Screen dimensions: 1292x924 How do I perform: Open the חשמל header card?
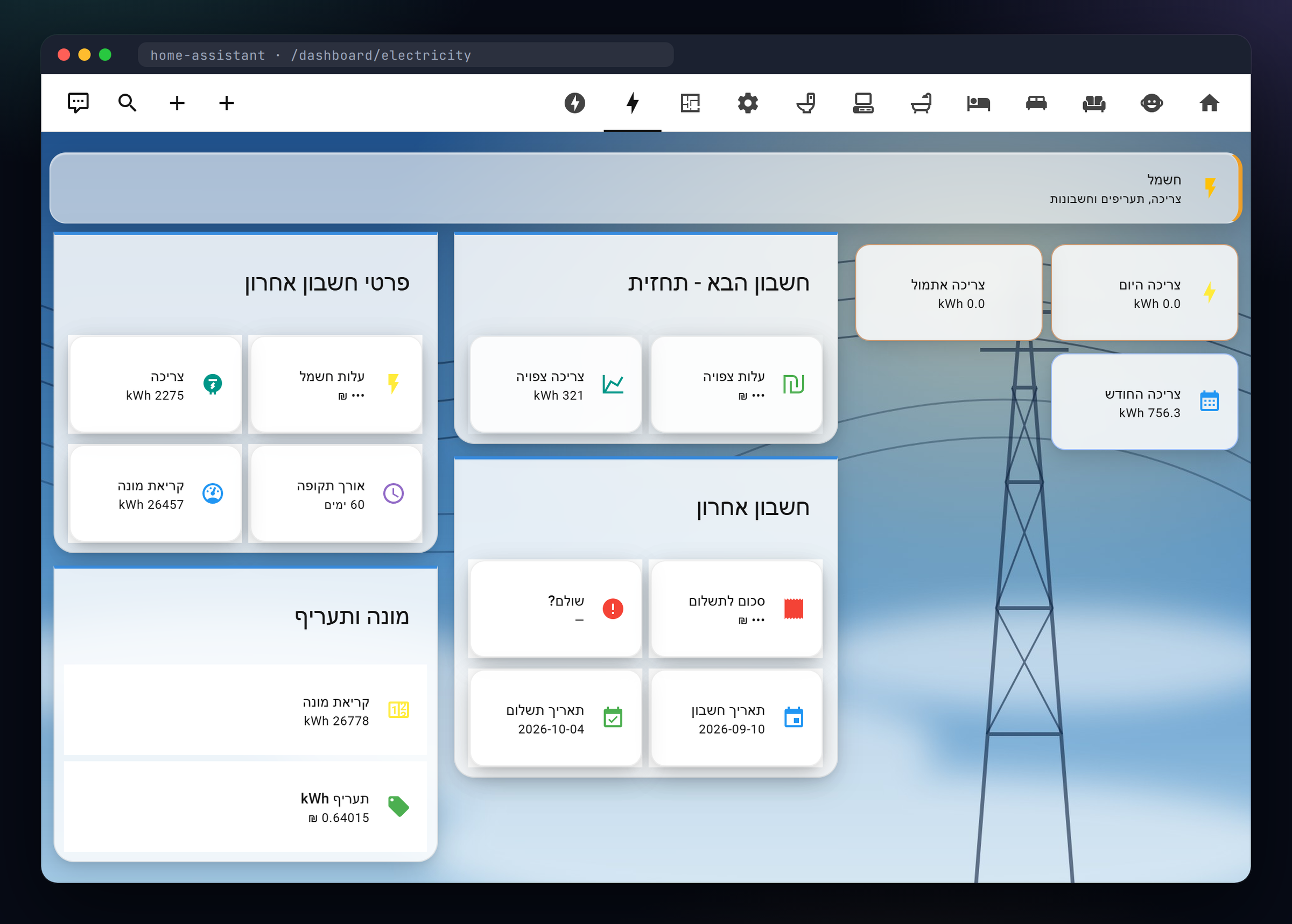pyautogui.click(x=645, y=188)
